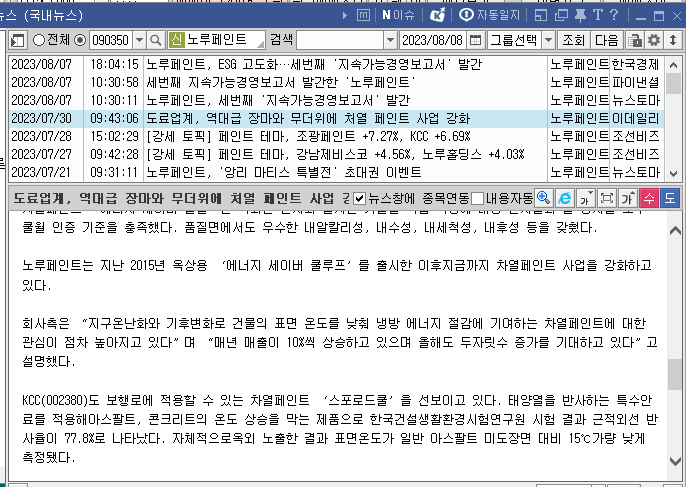Open news '조광페인트 +7.27%, KCC +6.69%'
The width and height of the screenshot is (686, 487).
pyautogui.click(x=308, y=136)
